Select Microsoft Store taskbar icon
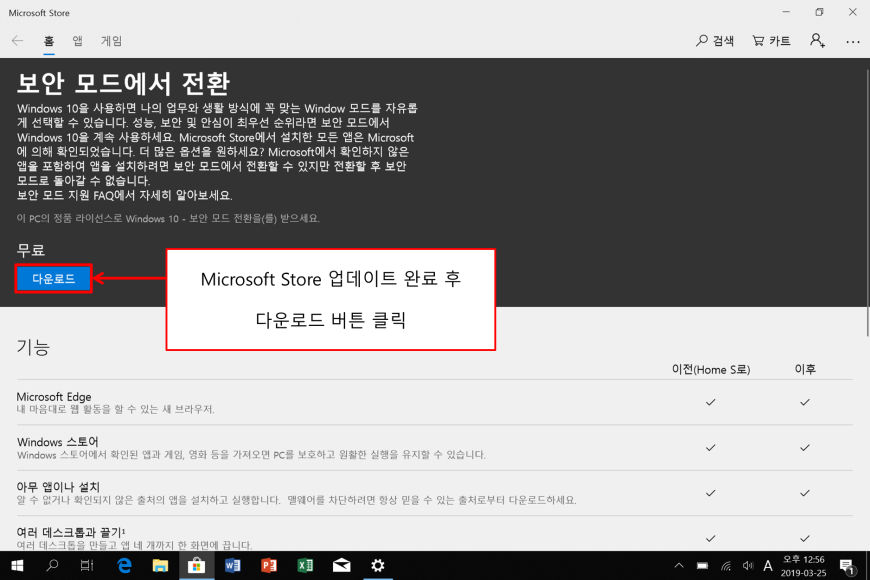The width and height of the screenshot is (870, 580). tap(196, 566)
